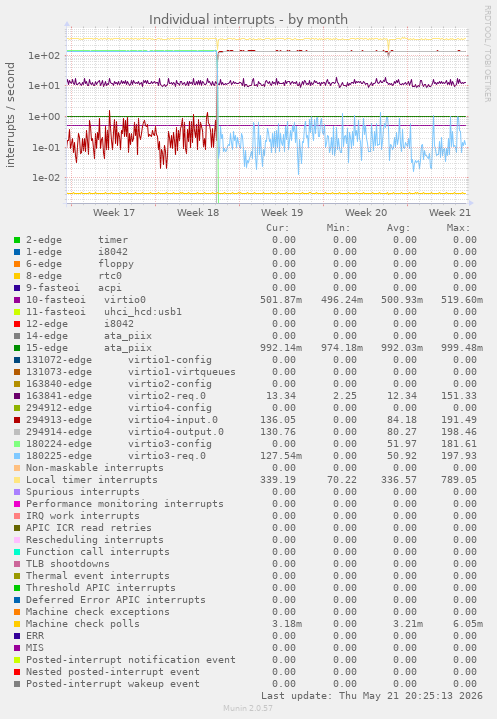Click the yellow Machine check polls swatch
Viewport: 497px width, 719px height.
(x=17, y=624)
